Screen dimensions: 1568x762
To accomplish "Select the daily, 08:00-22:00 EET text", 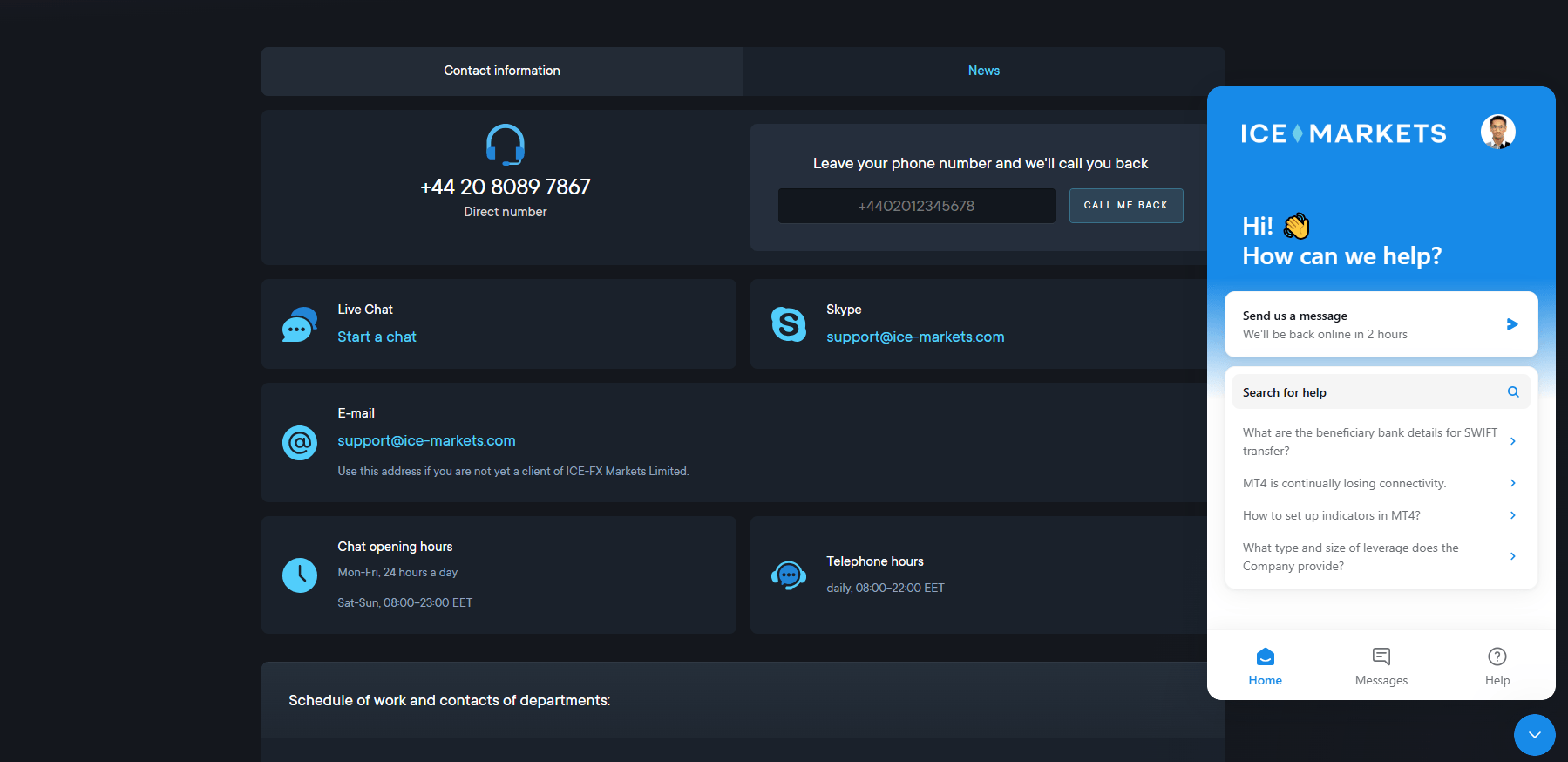I will pos(886,589).
